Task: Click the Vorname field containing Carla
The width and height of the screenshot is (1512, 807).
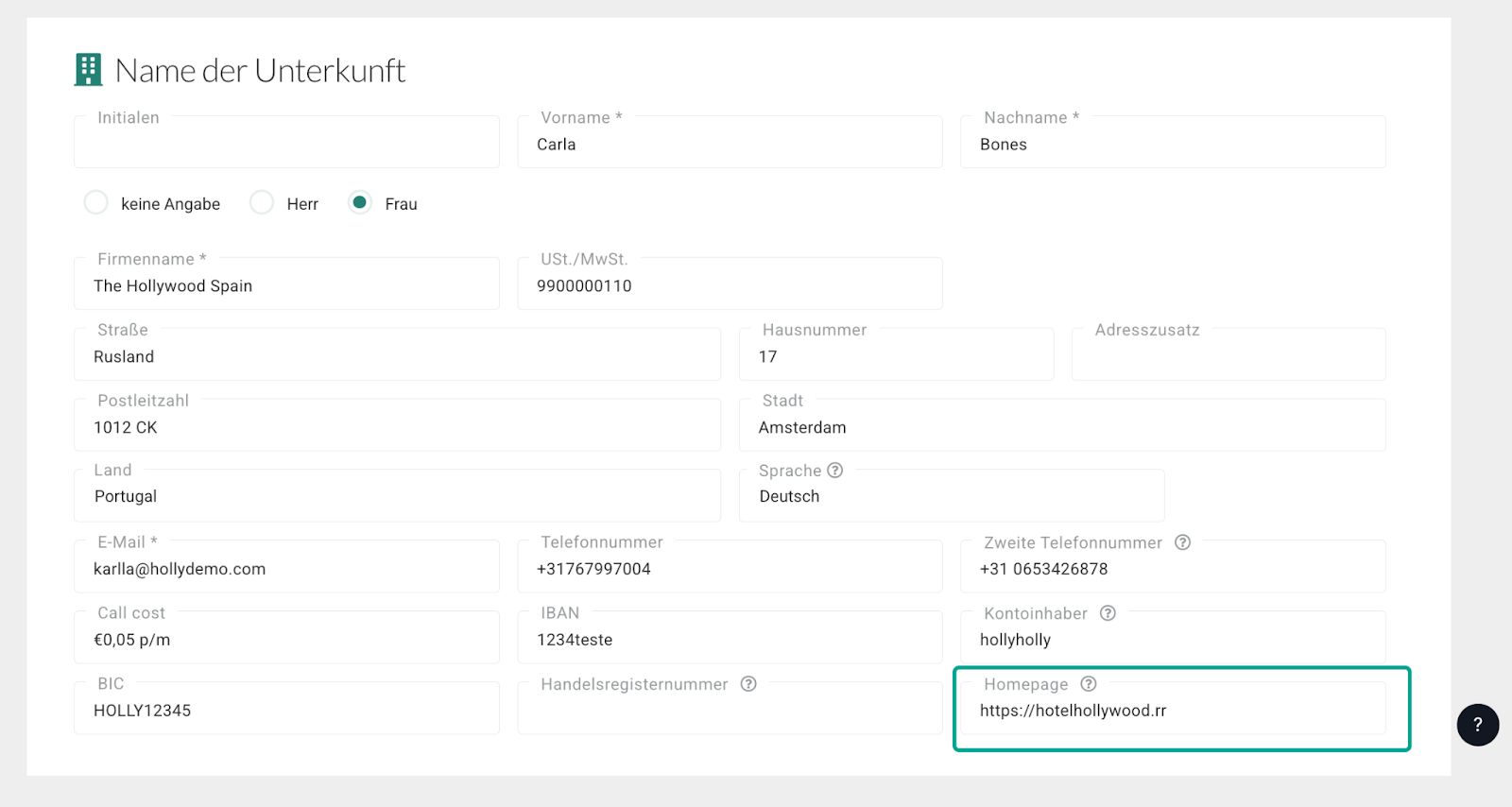Action: click(x=730, y=142)
